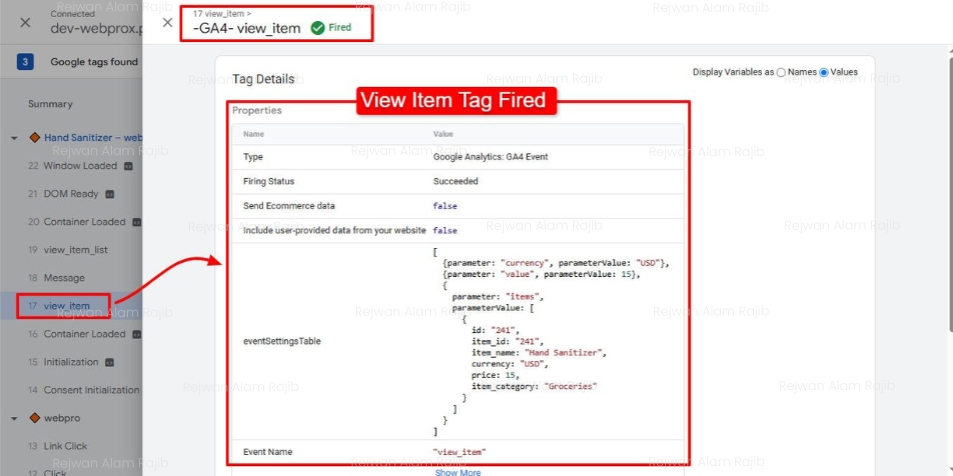Collapse the Hand Sanitizer page event tree

point(14,138)
